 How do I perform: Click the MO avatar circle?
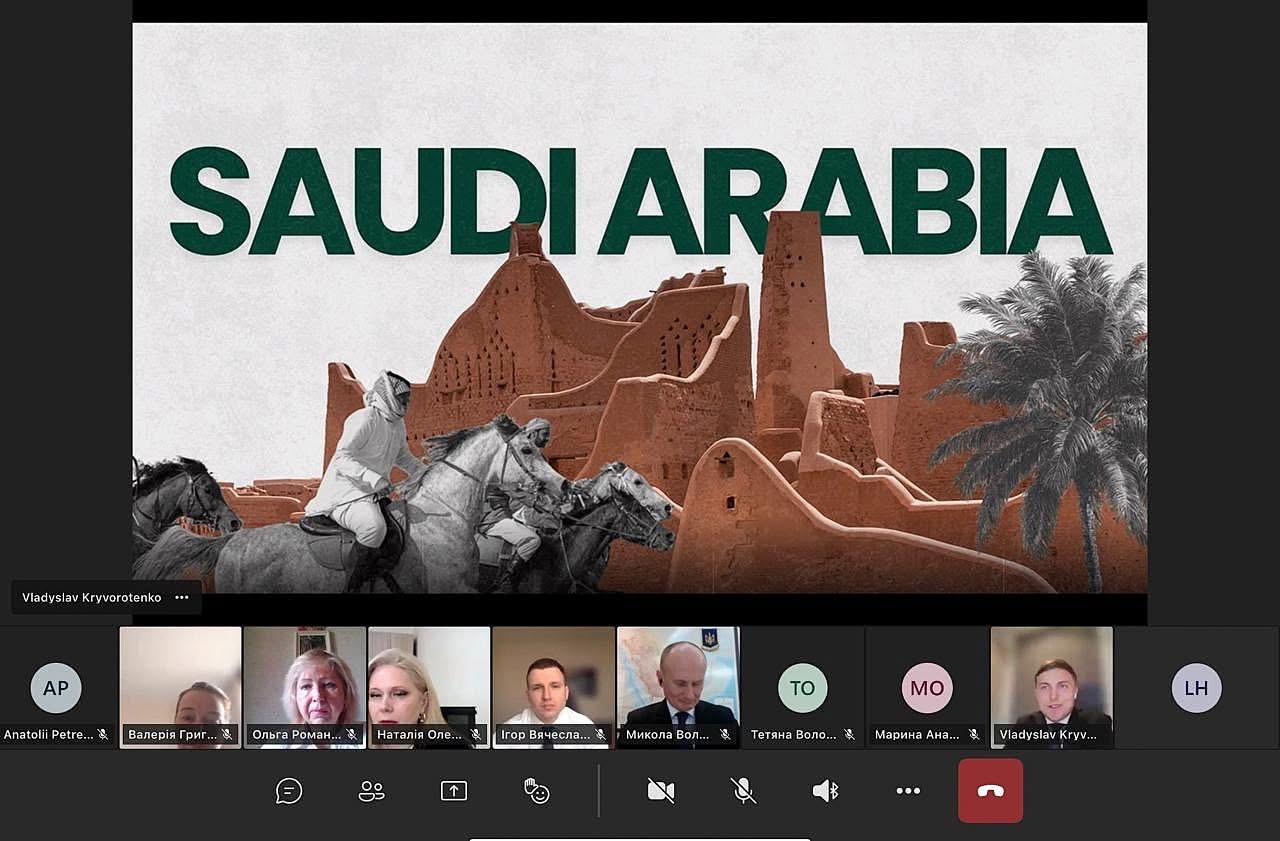point(926,688)
